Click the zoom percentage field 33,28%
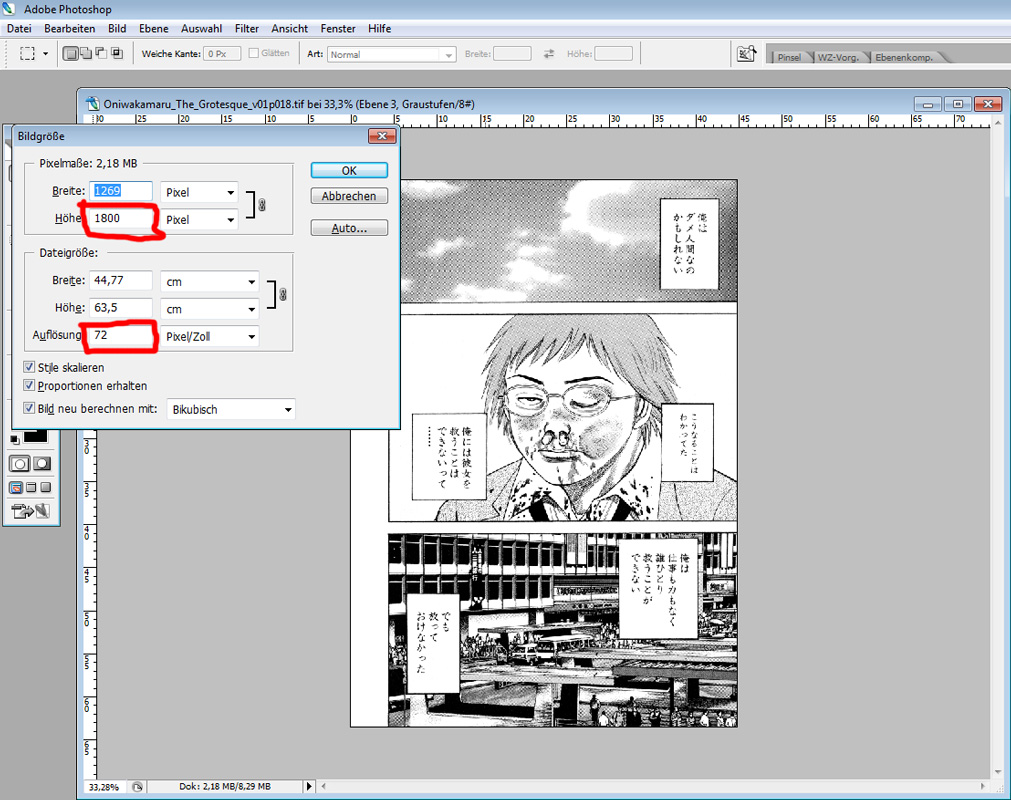Screen dimensions: 1011x800 click(105, 786)
